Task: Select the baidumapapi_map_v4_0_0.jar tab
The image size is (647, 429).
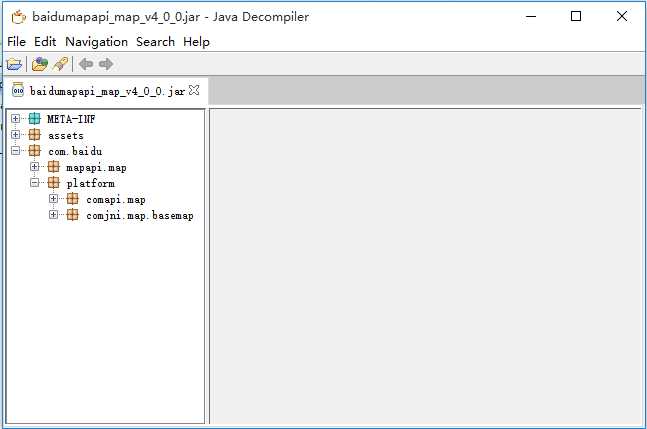Action: 106,91
